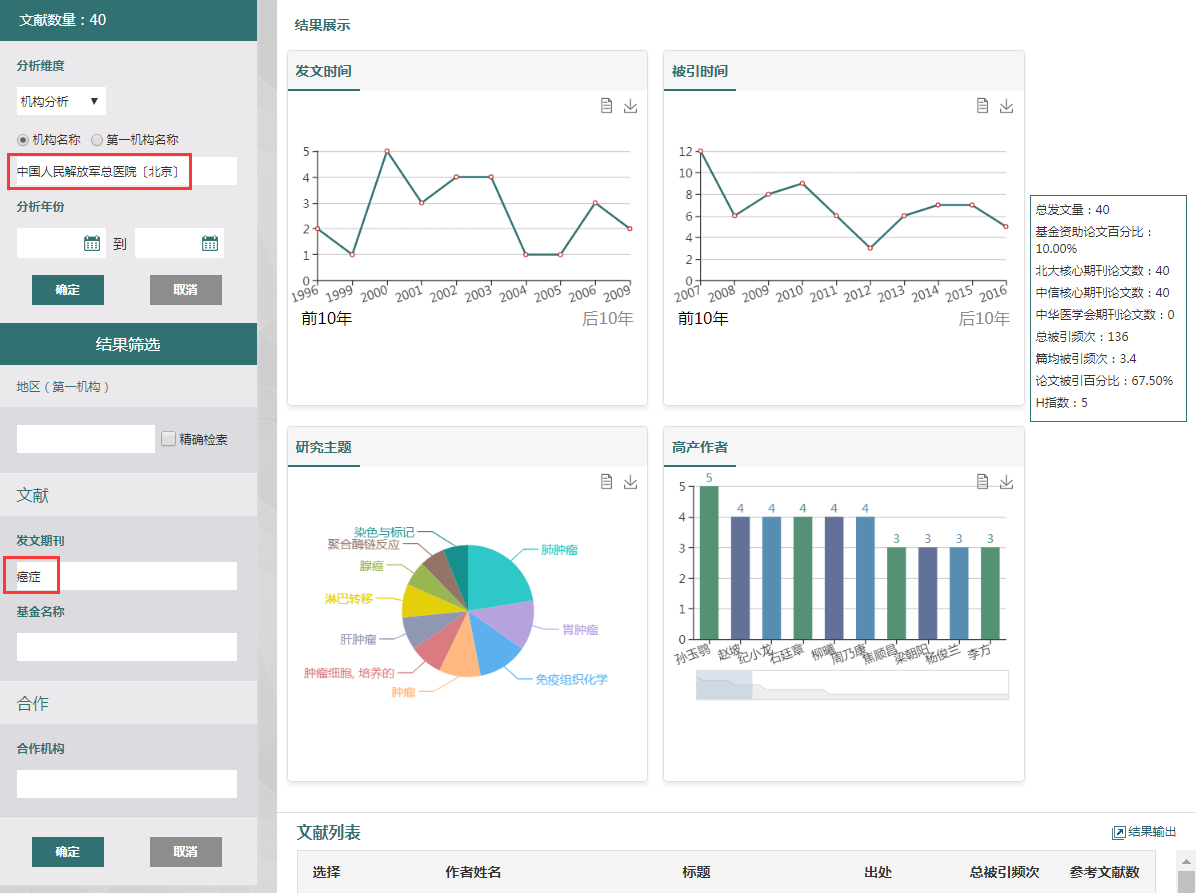Viewport: 1196px width, 893px height.
Task: Open the start year calendar picker
Action: click(x=92, y=243)
